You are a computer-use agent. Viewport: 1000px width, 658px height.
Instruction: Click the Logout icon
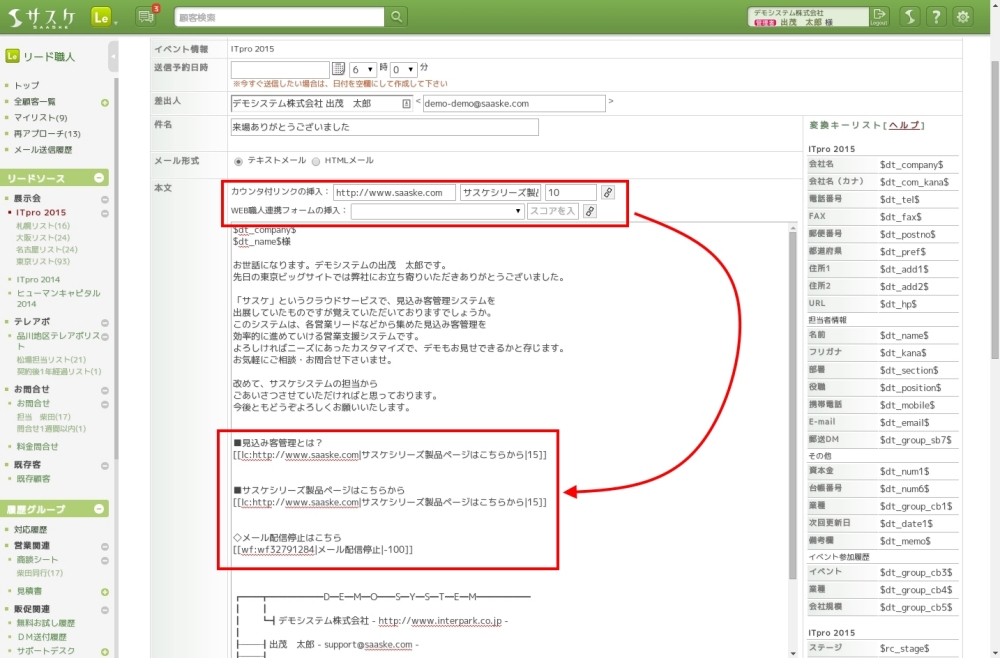click(879, 16)
